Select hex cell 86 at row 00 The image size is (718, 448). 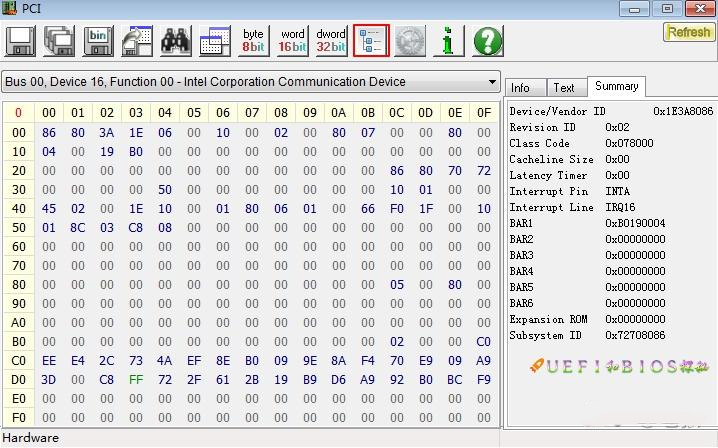coord(49,133)
